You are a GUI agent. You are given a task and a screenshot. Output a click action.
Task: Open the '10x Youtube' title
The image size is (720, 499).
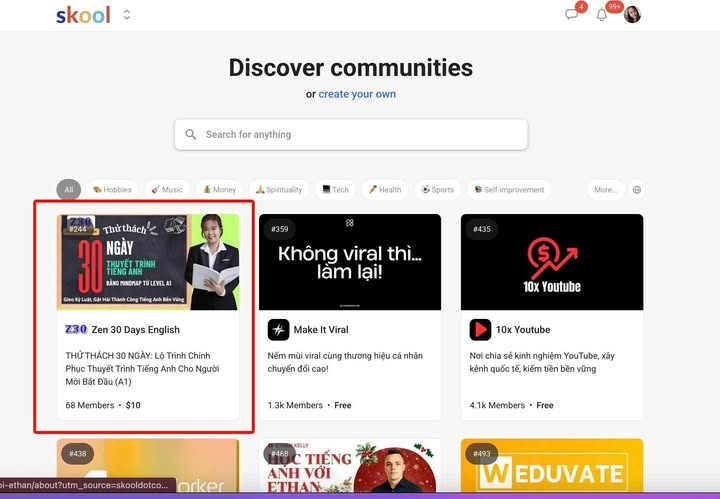click(523, 330)
